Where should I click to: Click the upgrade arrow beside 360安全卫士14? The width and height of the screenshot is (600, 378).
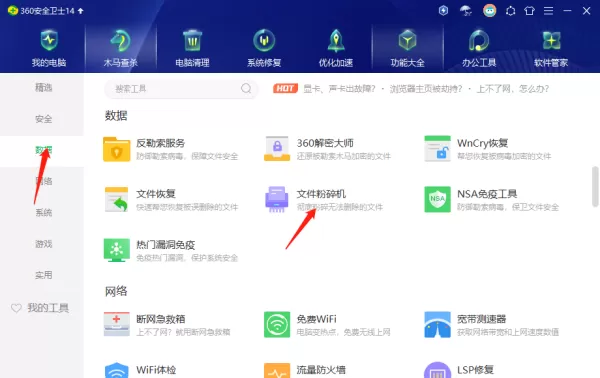80,11
